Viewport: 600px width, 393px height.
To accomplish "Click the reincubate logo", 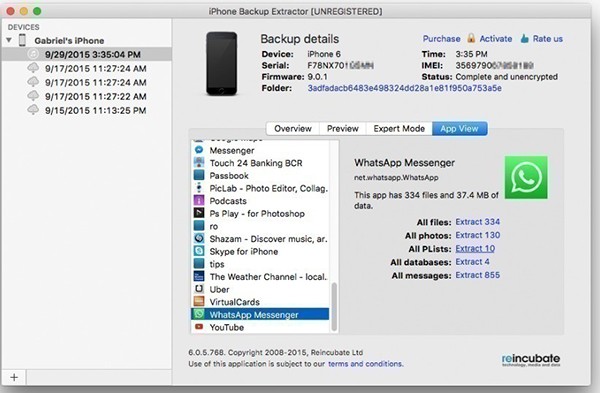I will pos(531,360).
